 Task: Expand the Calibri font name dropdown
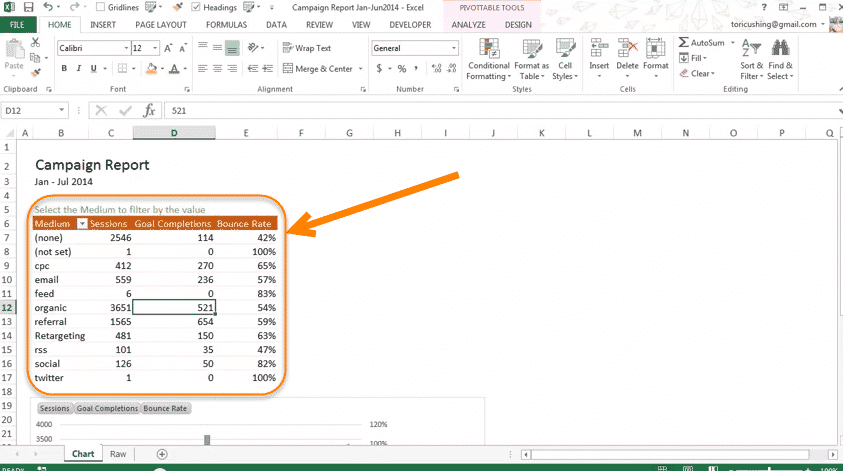(126, 48)
